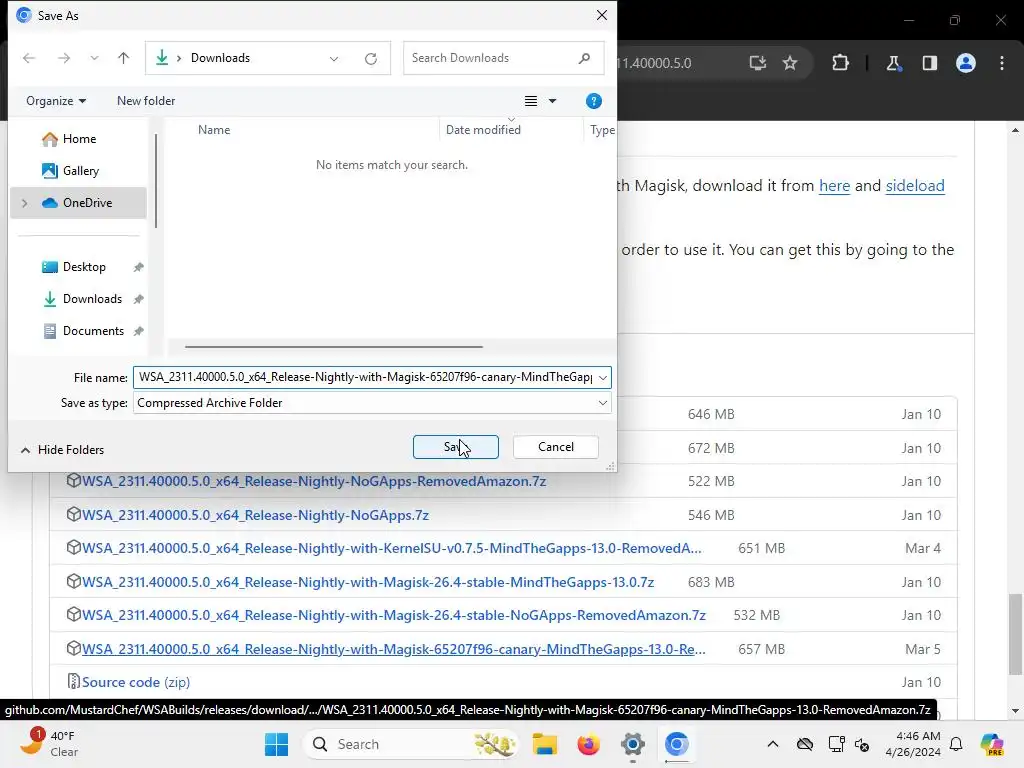Go back in Save As dialog
1024x768 pixels.
(x=29, y=58)
